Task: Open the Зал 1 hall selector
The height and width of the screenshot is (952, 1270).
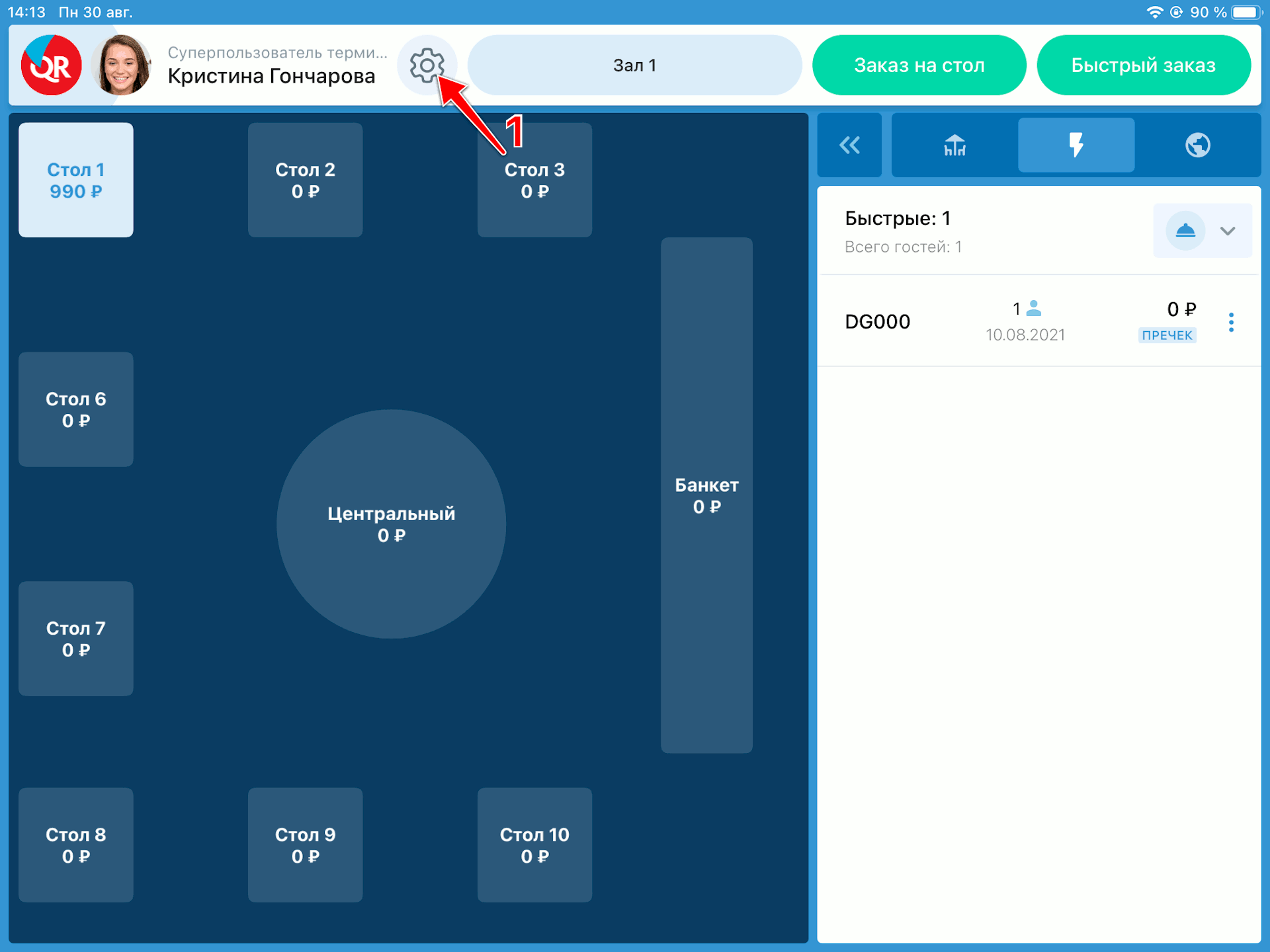Action: pos(634,65)
